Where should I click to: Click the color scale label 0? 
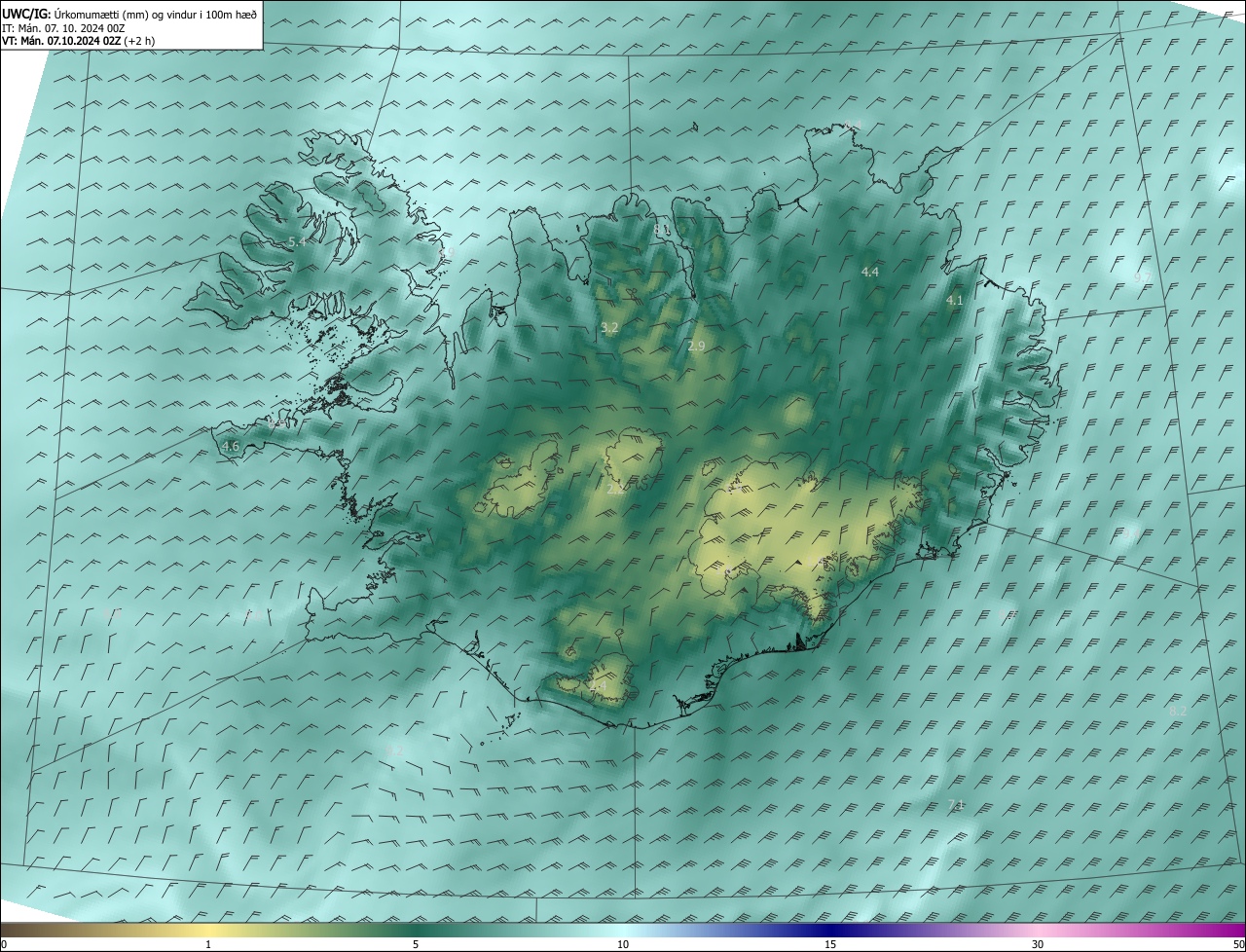point(4,944)
